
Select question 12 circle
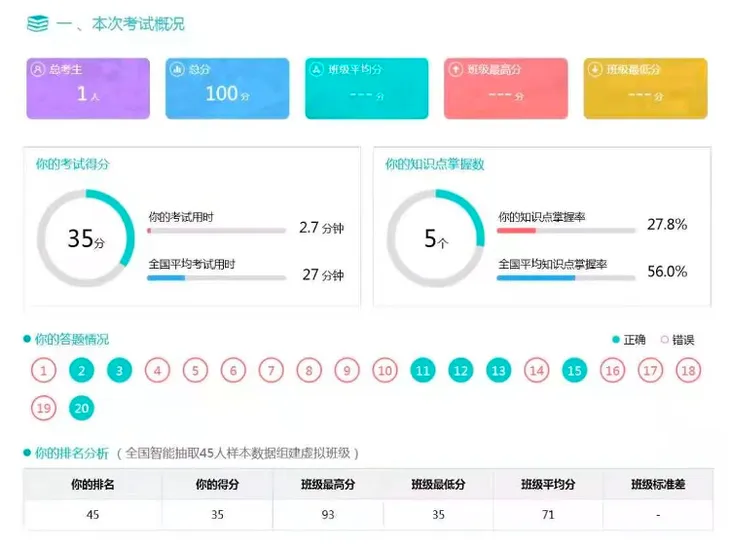click(461, 371)
